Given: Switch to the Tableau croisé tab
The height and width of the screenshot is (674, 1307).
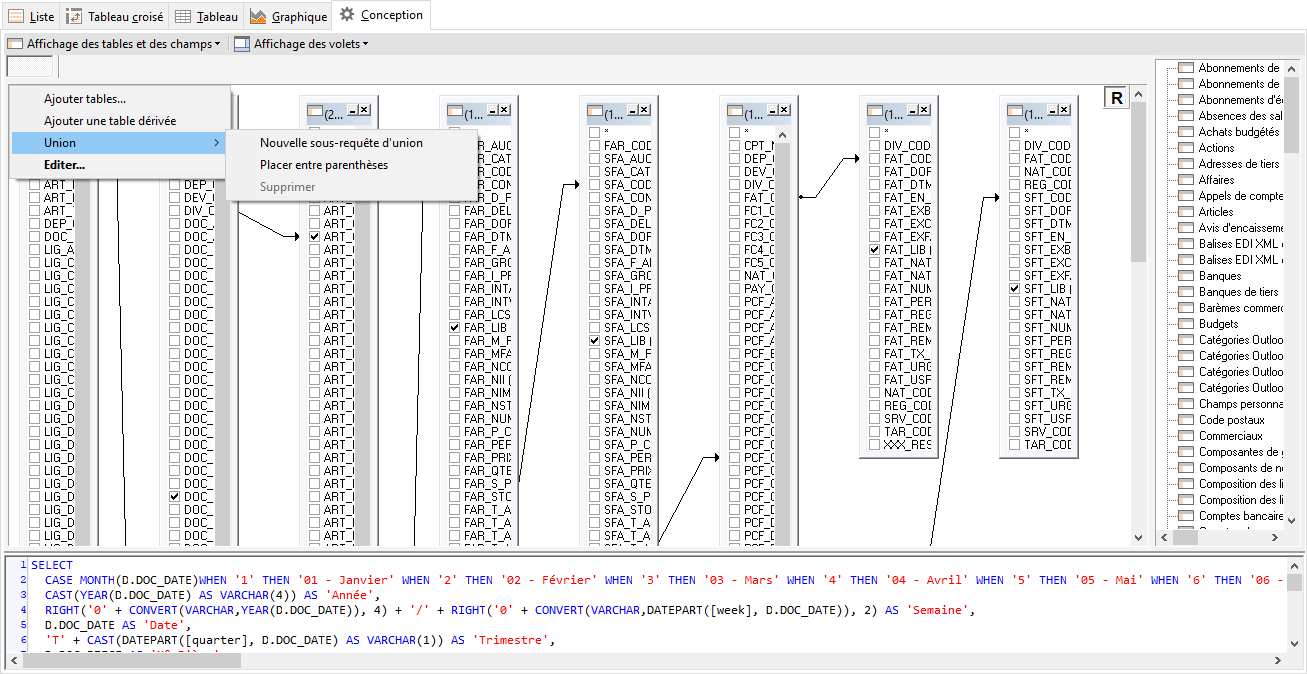Looking at the screenshot, I should [115, 17].
